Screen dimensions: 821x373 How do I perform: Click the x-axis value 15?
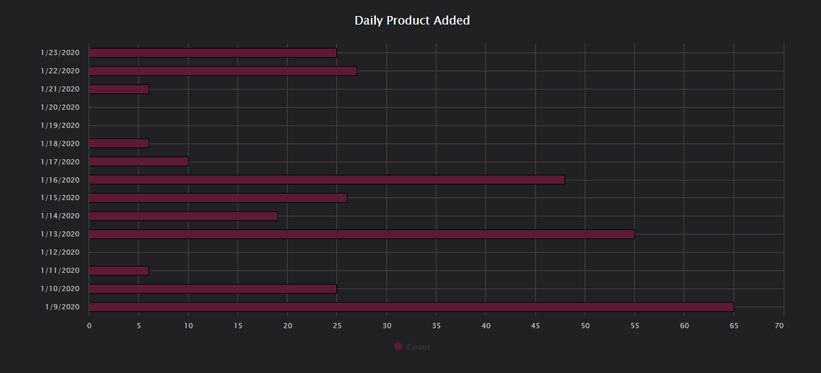coord(238,326)
